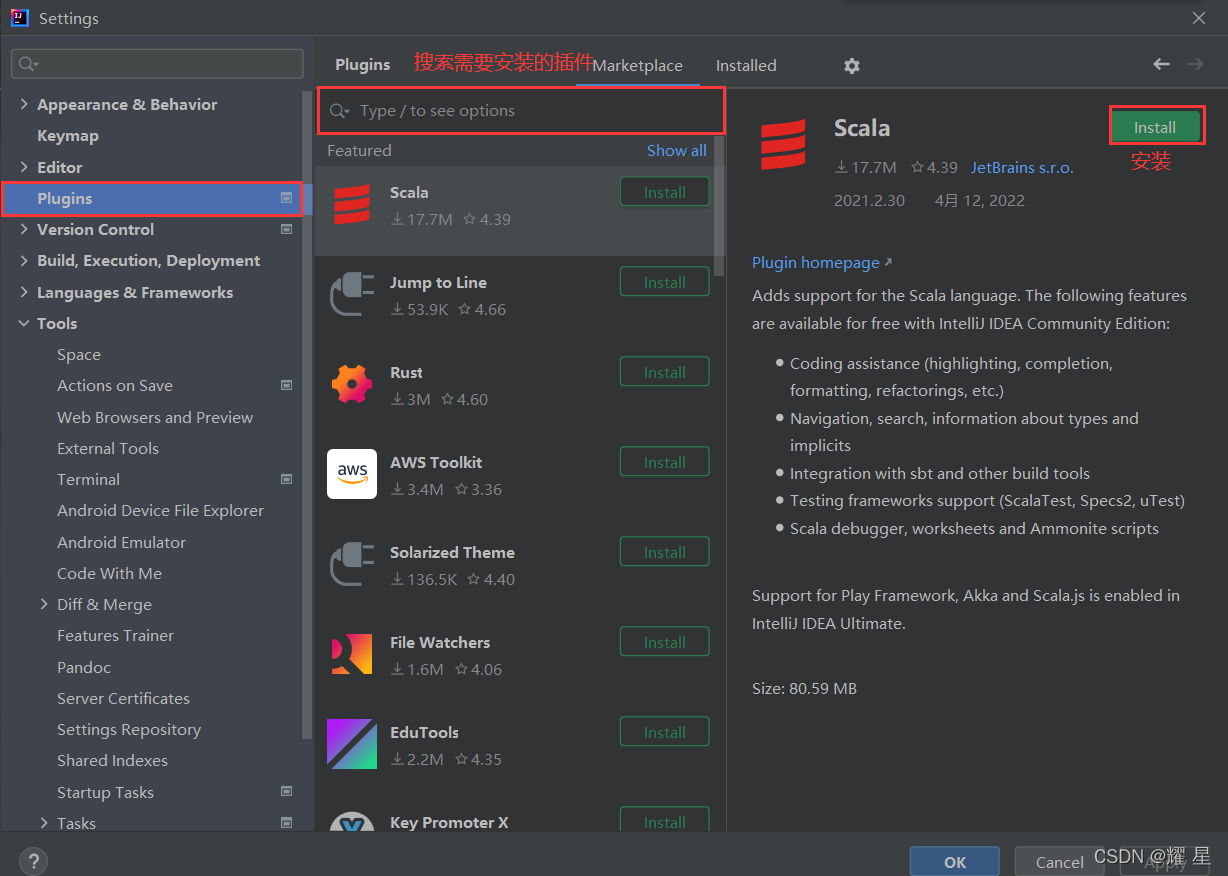This screenshot has height=876, width=1228.
Task: Navigate forward with the right arrow
Action: pos(1195,64)
